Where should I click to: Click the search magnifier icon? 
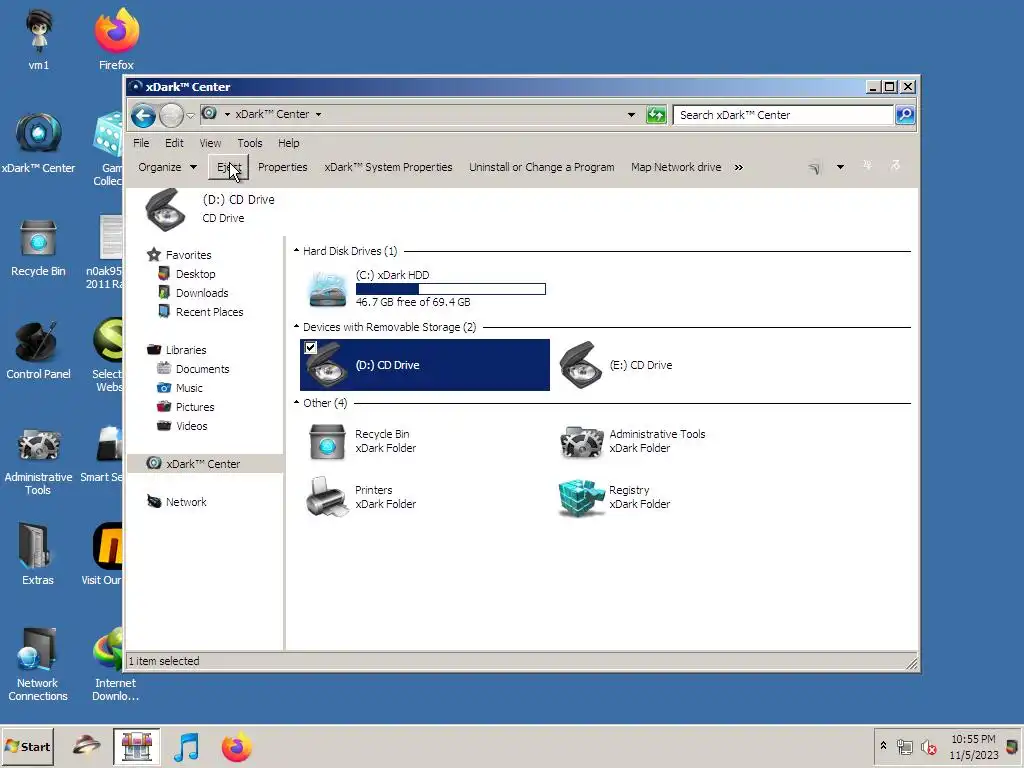[x=905, y=115]
